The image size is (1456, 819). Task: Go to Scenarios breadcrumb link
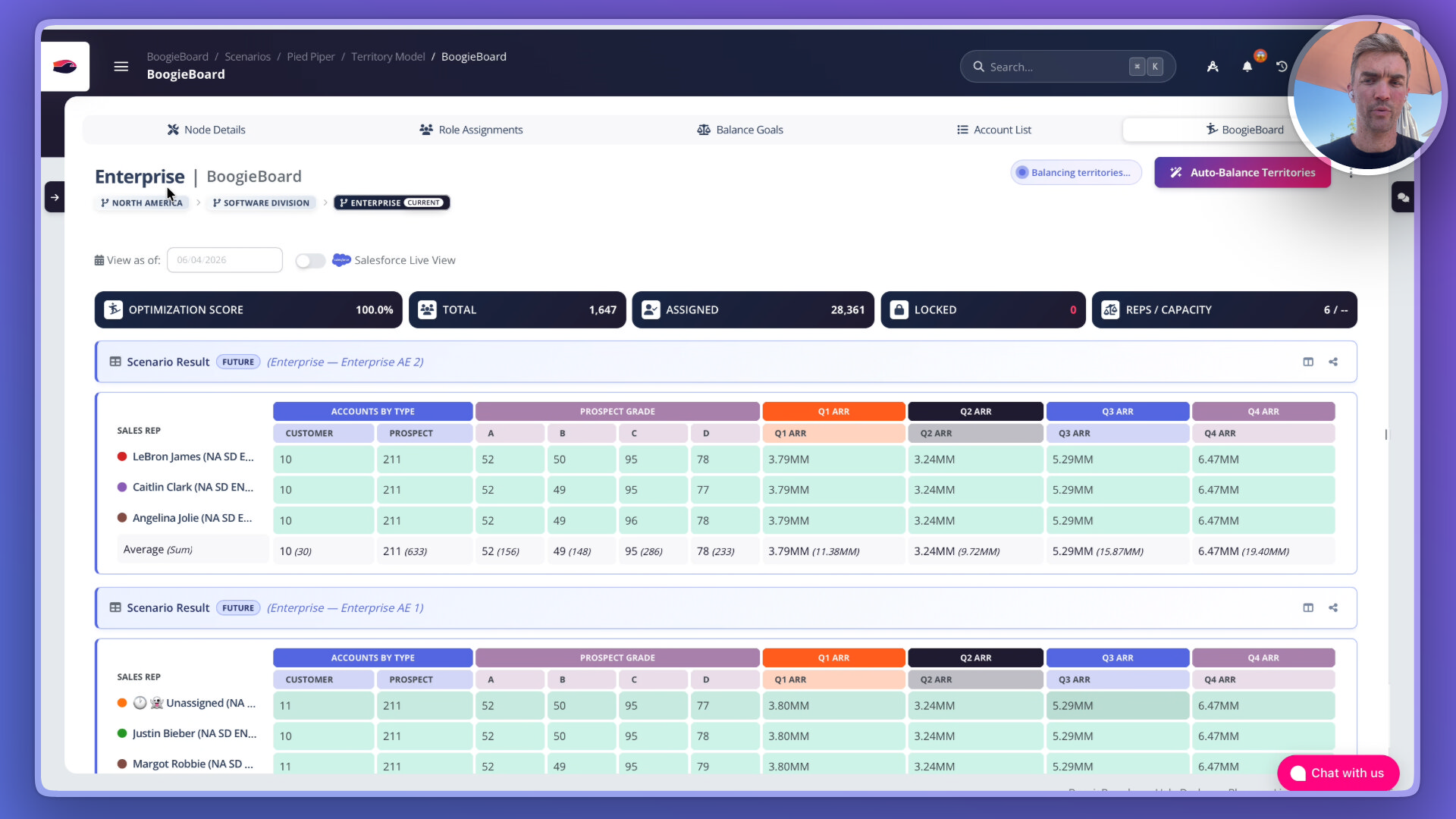[247, 57]
